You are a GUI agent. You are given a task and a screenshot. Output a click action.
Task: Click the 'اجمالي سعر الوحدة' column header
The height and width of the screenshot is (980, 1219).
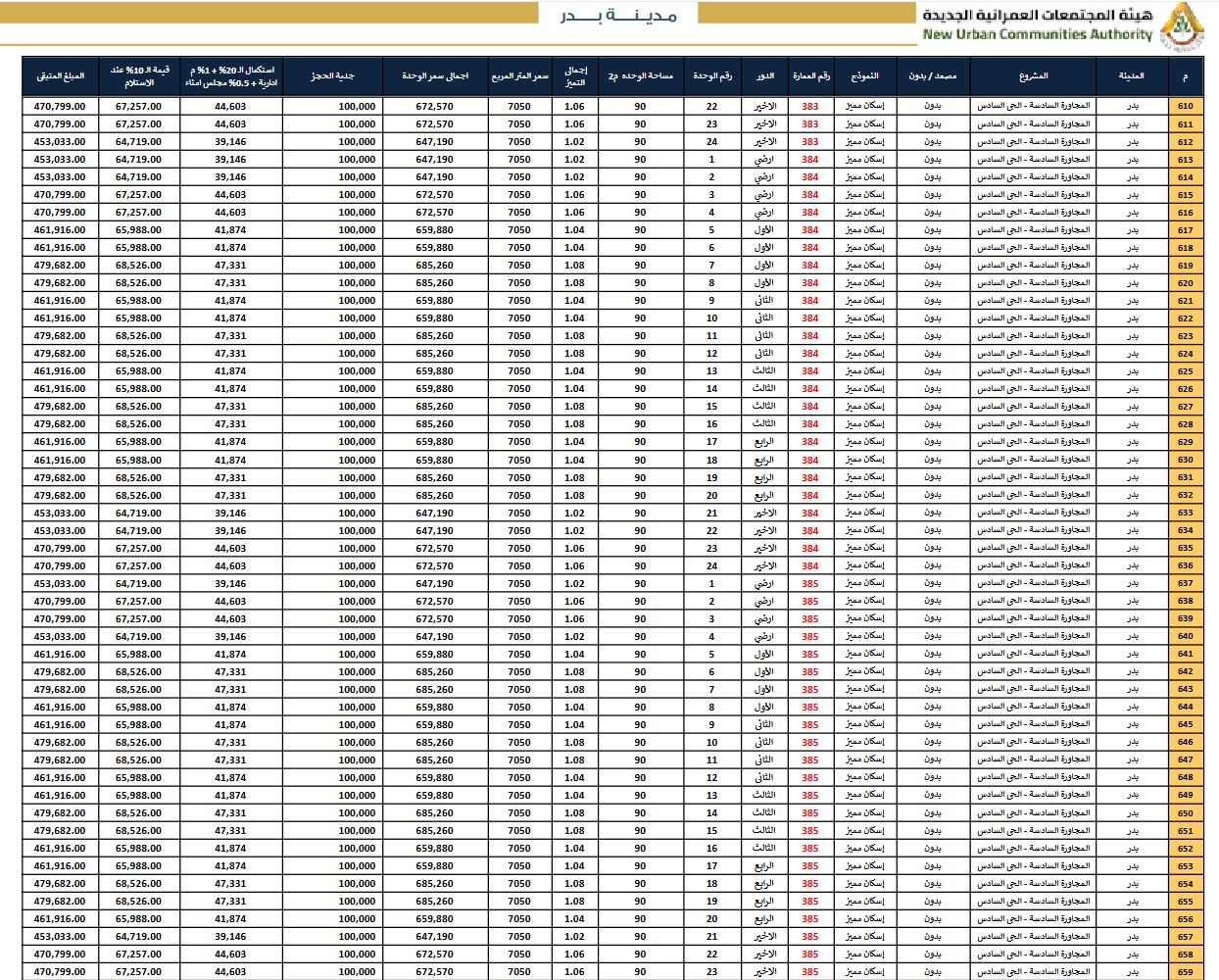pos(435,76)
